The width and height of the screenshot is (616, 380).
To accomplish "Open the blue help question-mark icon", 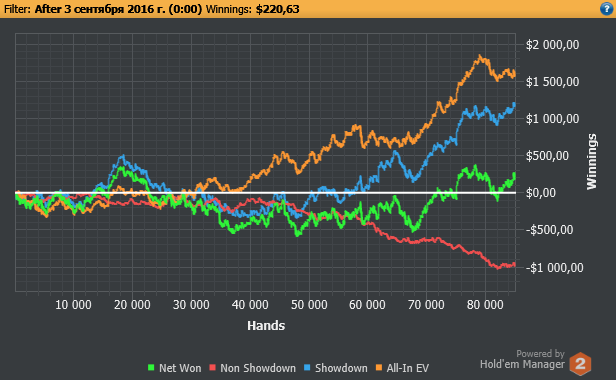I will point(607,9).
